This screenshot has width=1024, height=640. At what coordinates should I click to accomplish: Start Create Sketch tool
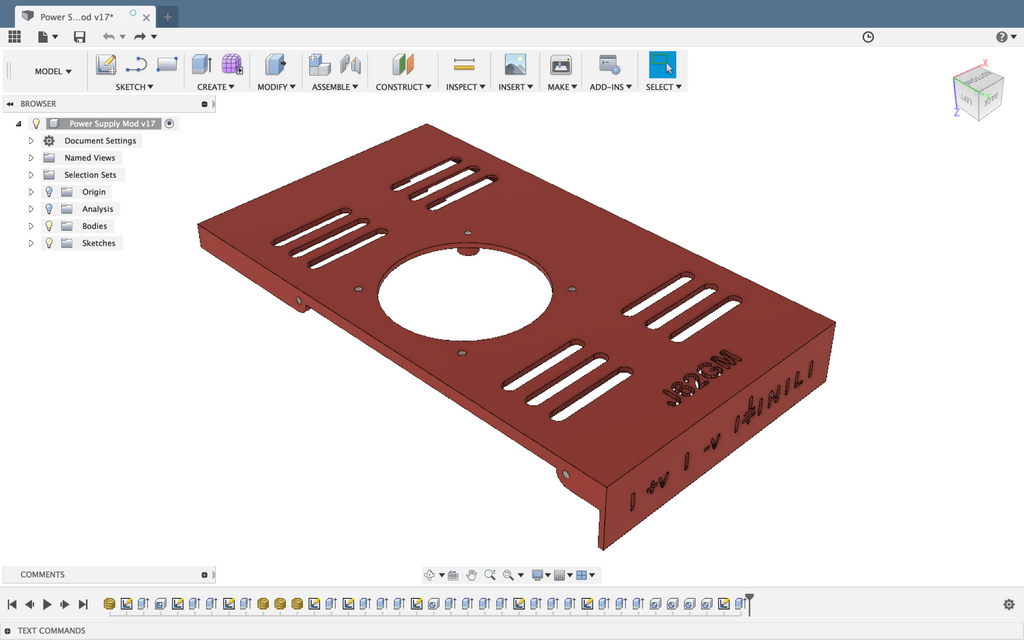coord(106,65)
